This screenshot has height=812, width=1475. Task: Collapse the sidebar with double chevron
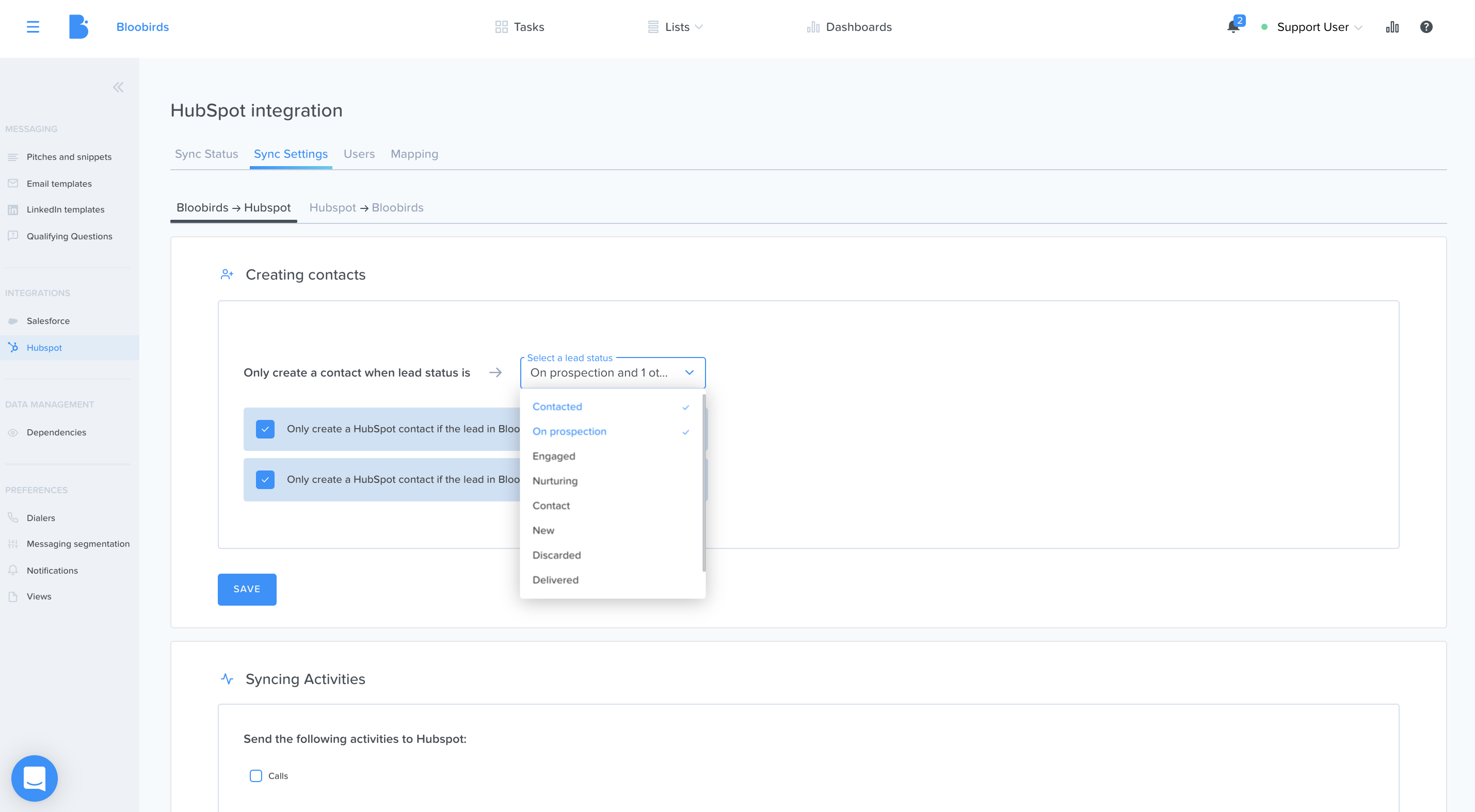[x=118, y=87]
